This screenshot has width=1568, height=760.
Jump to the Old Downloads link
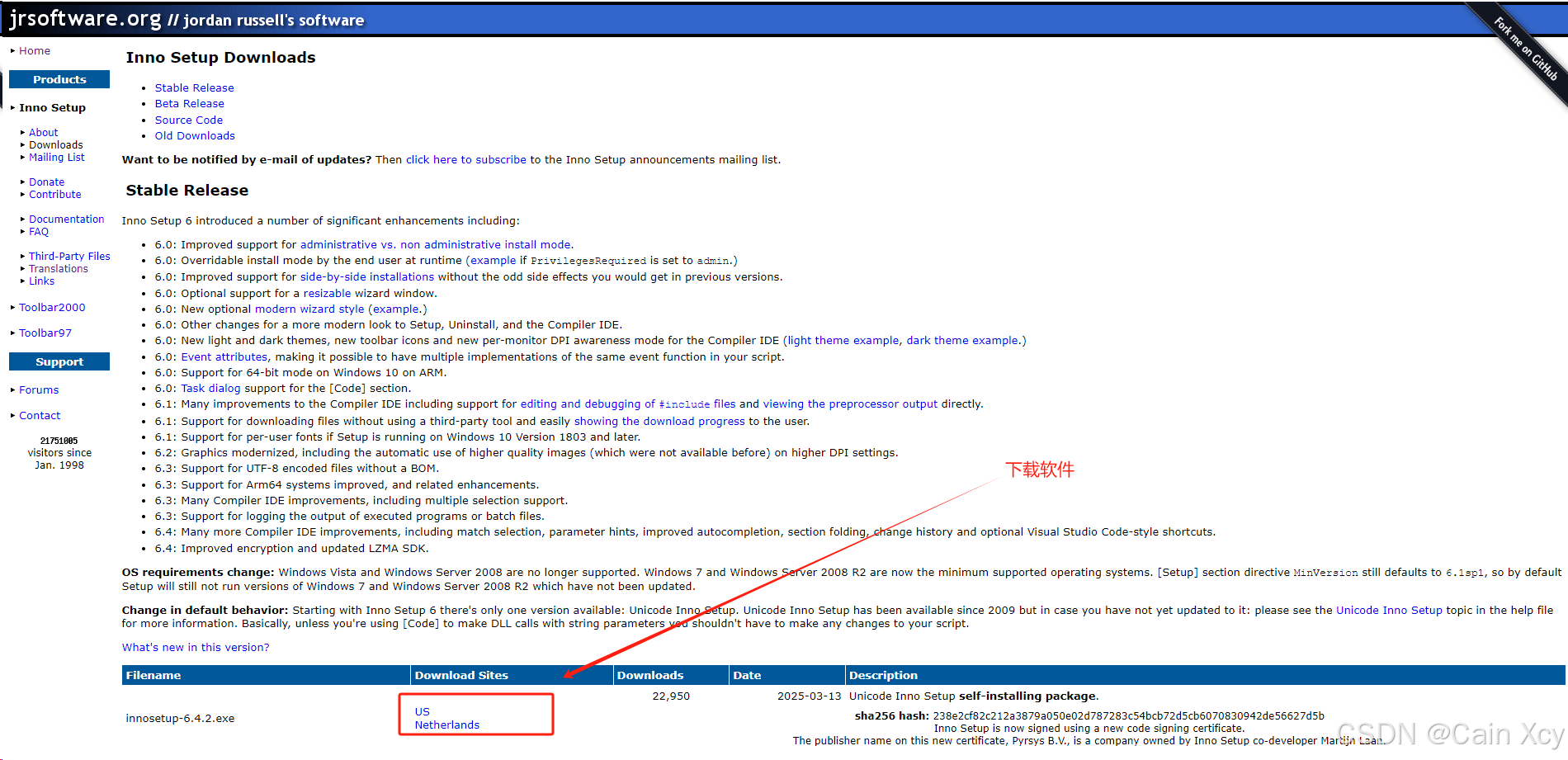point(195,136)
